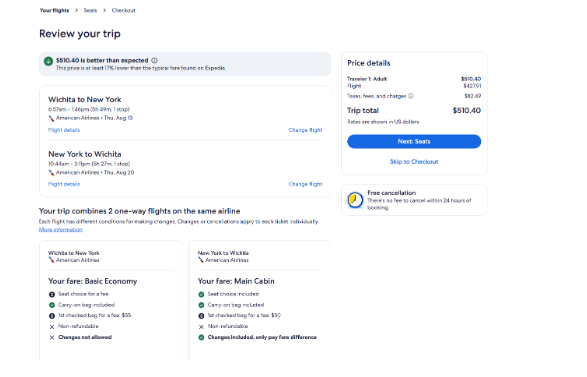Click the Free cancellation clock icon
Viewport: 587px width, 377px height.
coord(355,200)
